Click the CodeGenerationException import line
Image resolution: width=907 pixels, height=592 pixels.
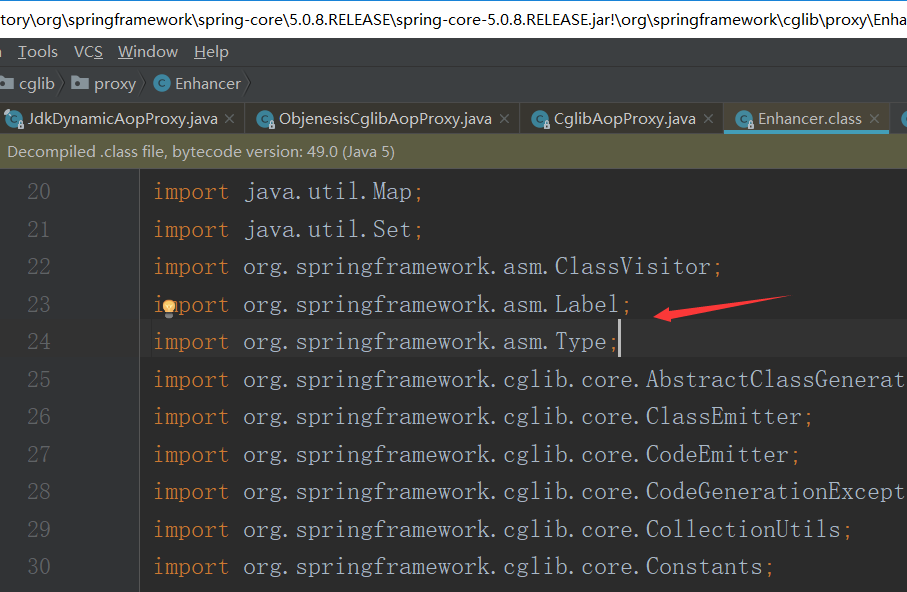529,492
